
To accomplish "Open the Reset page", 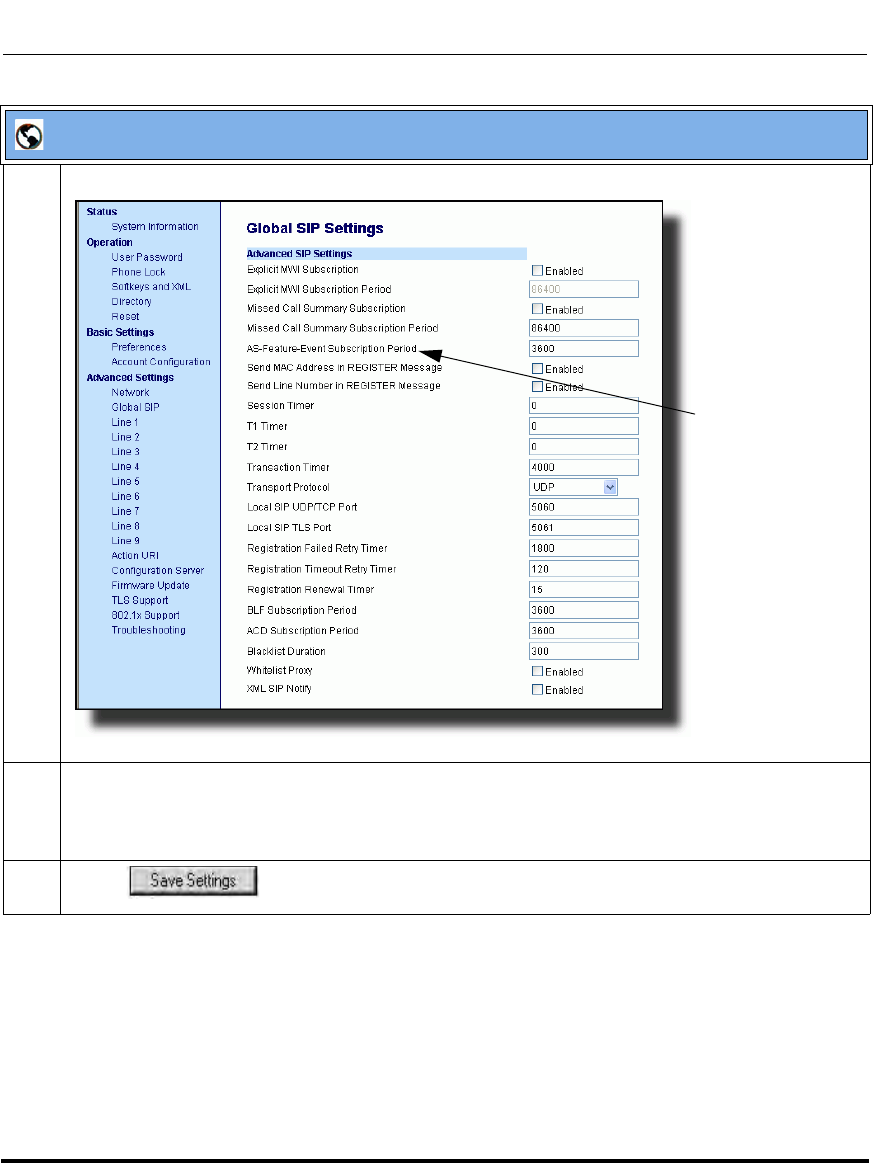I will (x=125, y=317).
